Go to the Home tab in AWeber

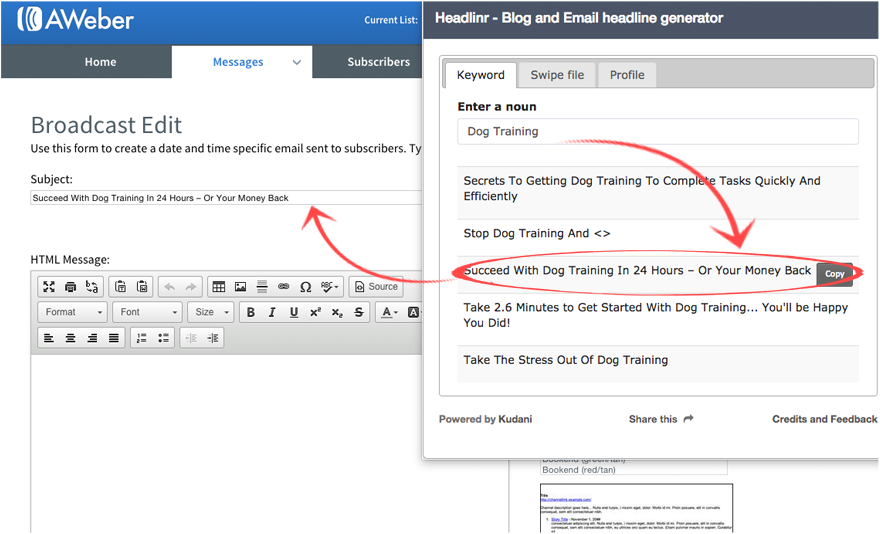coord(100,62)
